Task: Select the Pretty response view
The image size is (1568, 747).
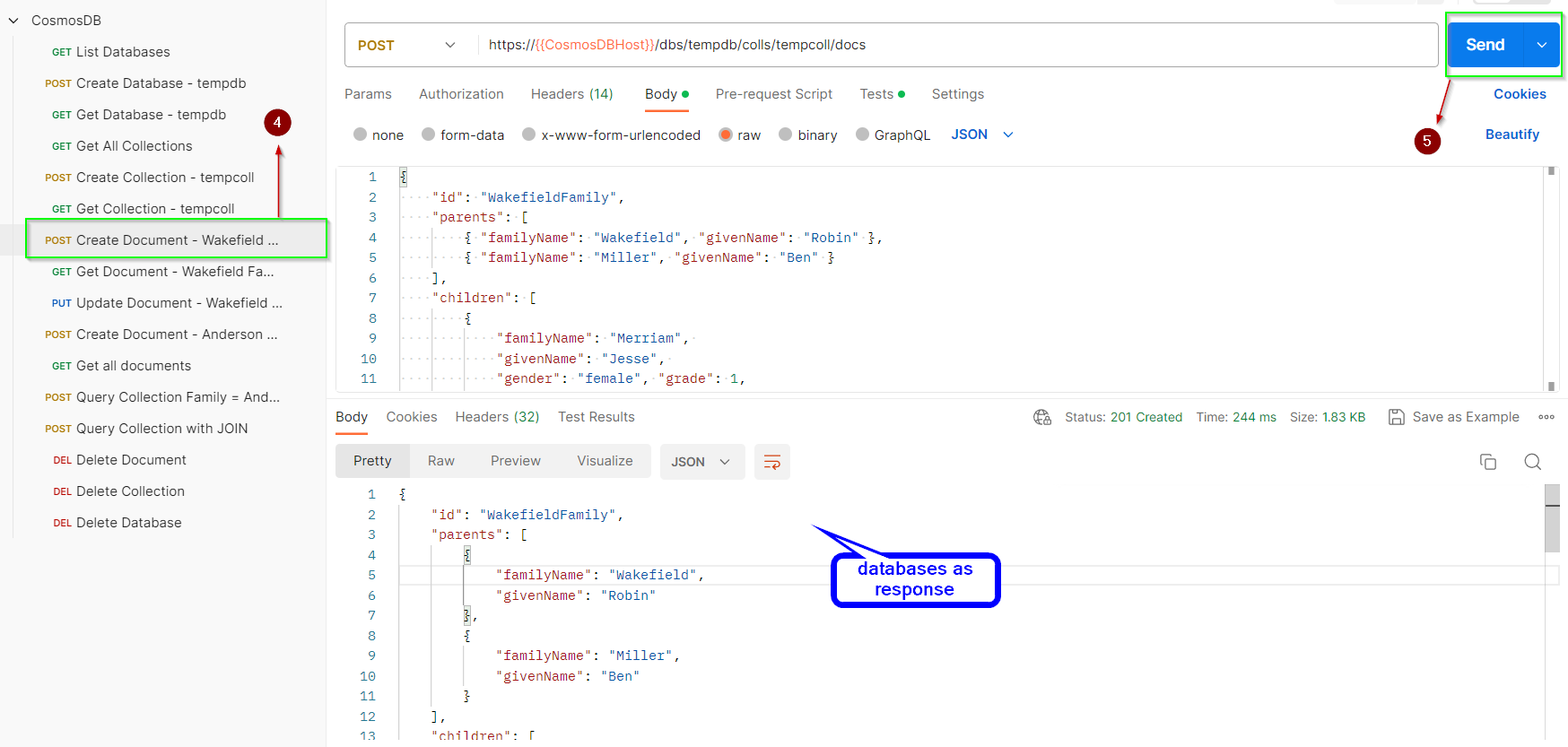Action: (372, 461)
